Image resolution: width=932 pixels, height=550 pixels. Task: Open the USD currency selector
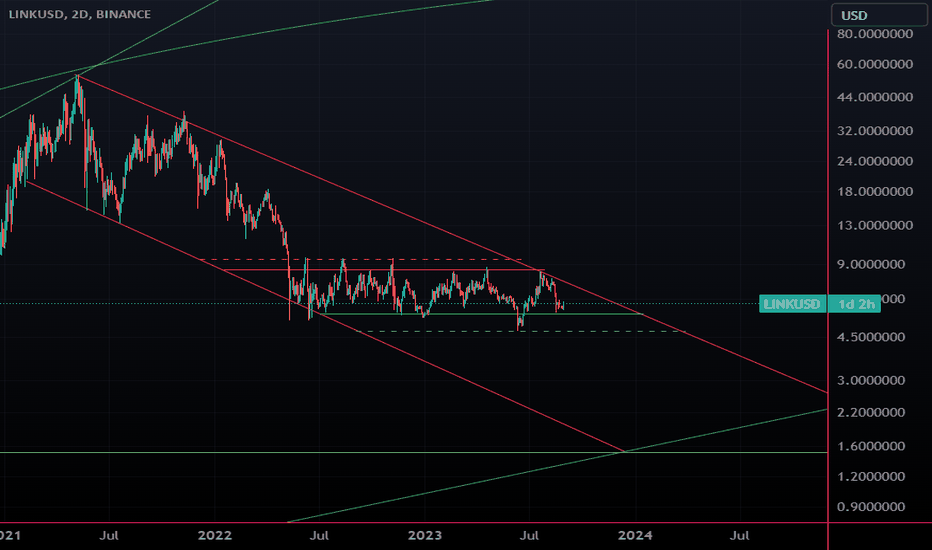pyautogui.click(x=879, y=15)
